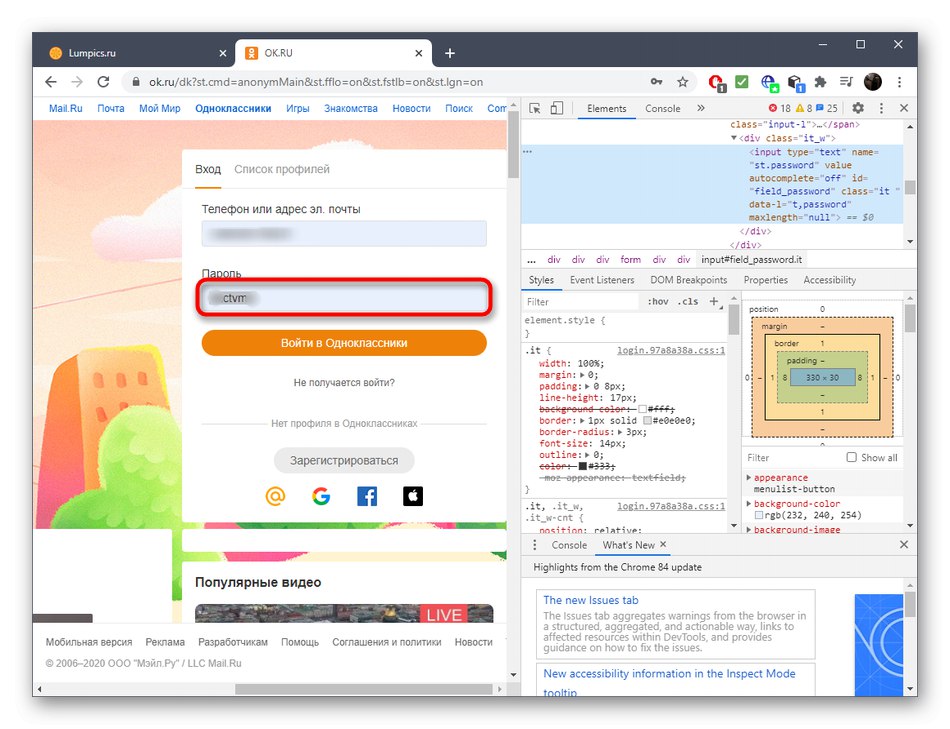Image resolution: width=950 pixels, height=729 pixels.
Task: Open the DOM Breakpoints tab
Action: (688, 280)
